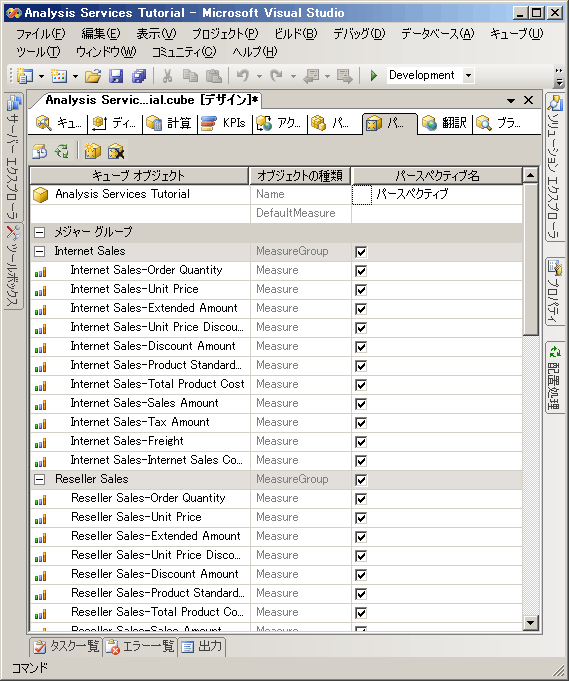Click the Undo arrow icon
569x681 pixels.
tap(243, 76)
